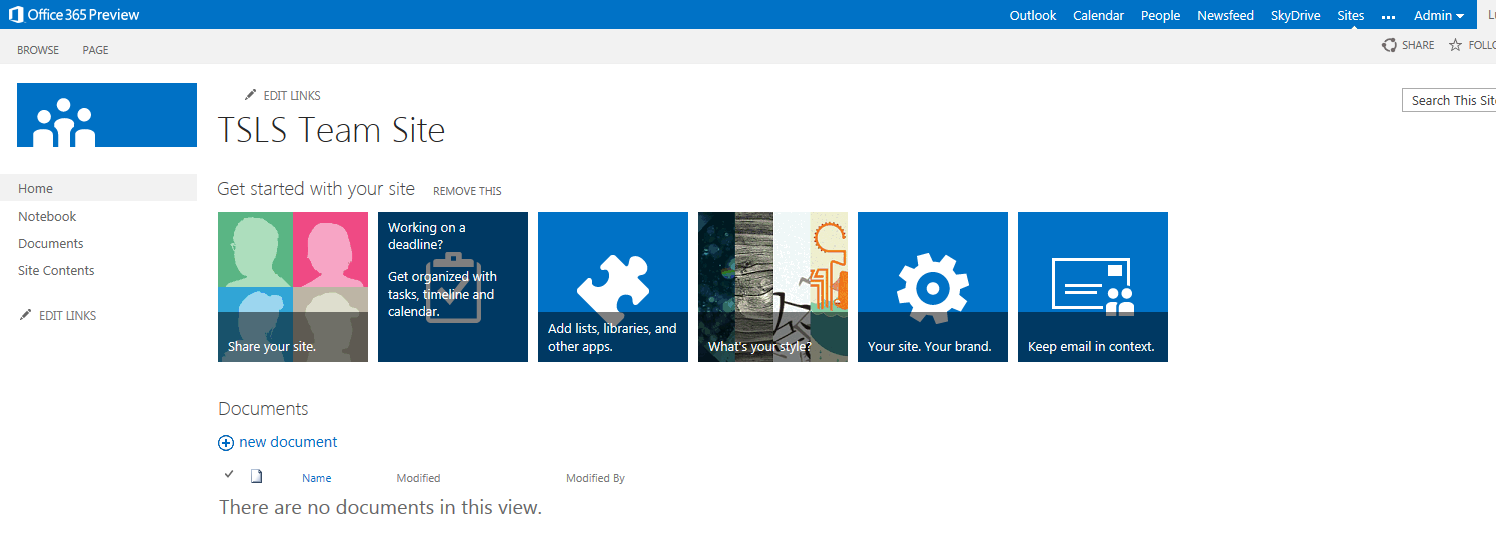
Task: Click the document type column icon
Action: pos(256,476)
